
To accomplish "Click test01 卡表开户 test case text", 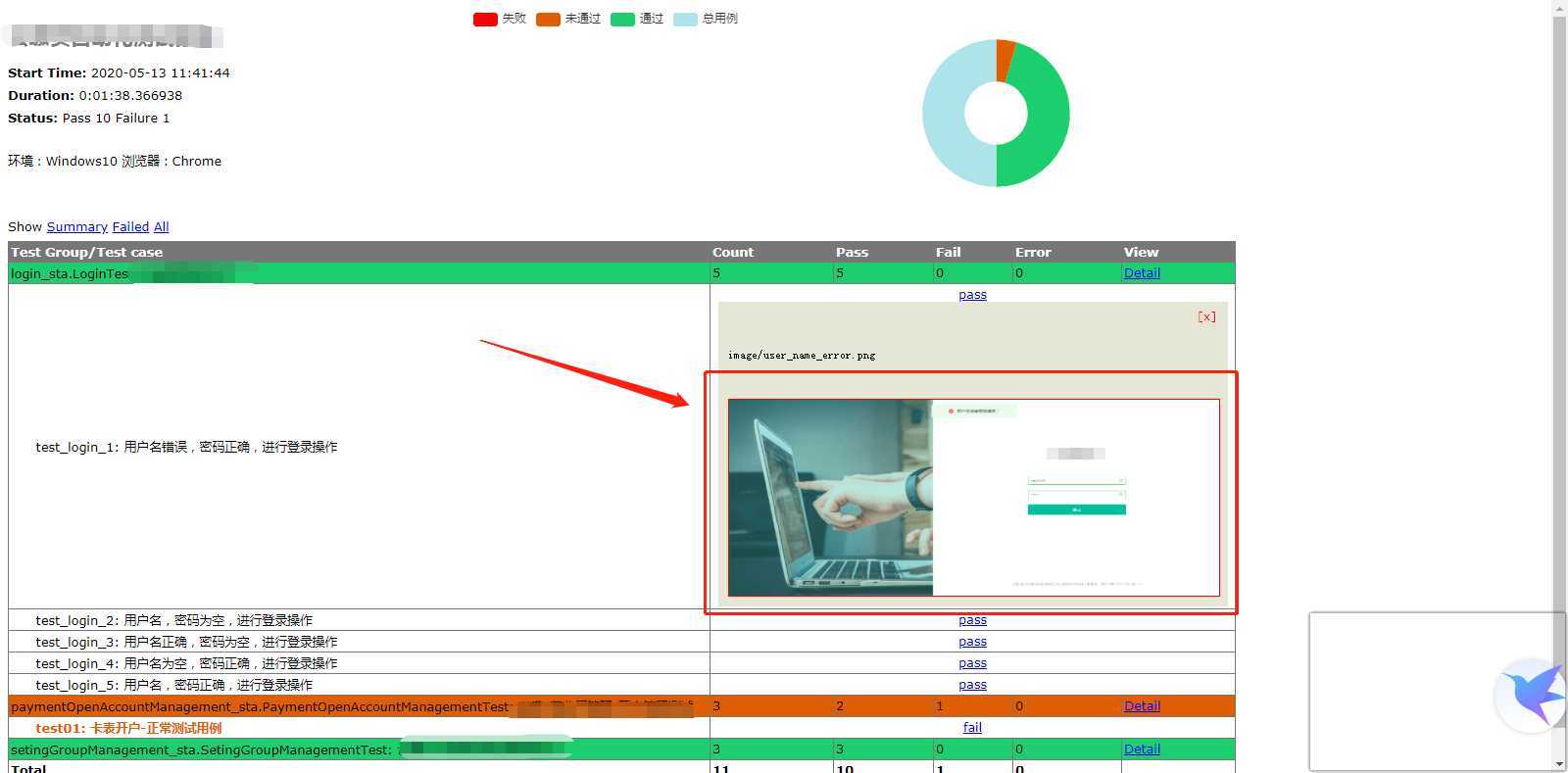I will (x=128, y=728).
